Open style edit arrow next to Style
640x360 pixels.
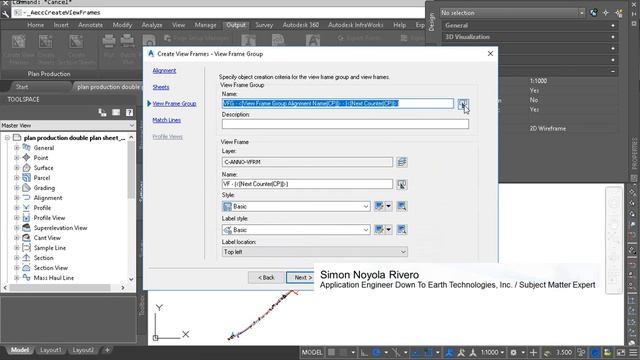pos(389,206)
